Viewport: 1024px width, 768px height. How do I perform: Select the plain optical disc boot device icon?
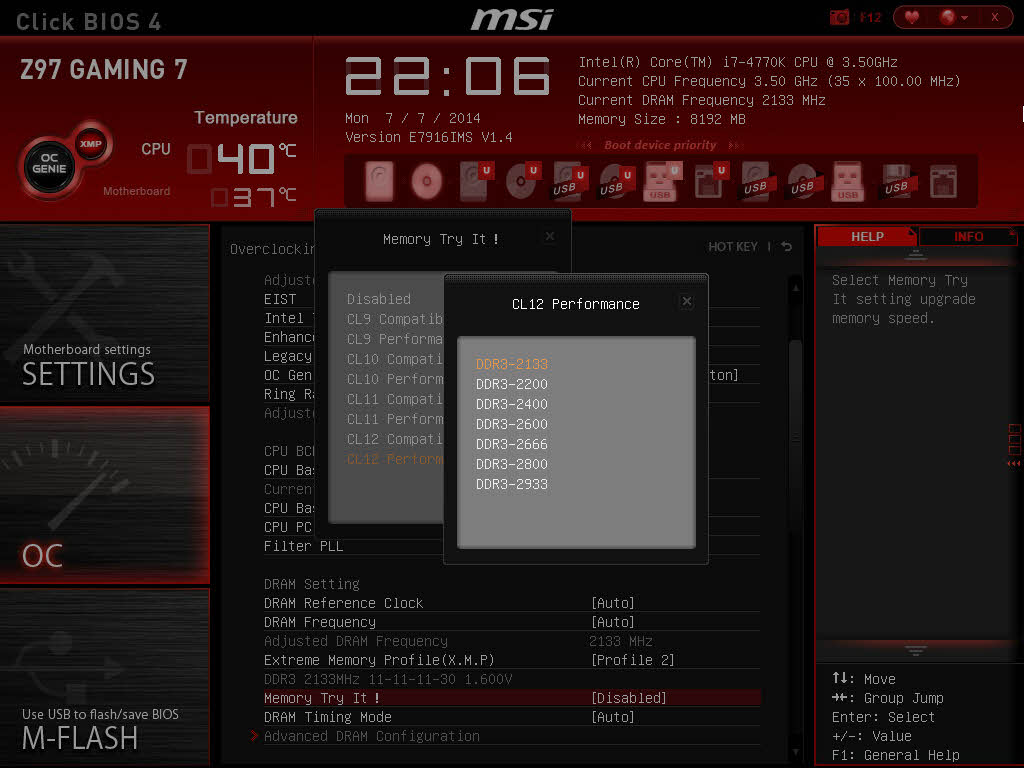426,181
